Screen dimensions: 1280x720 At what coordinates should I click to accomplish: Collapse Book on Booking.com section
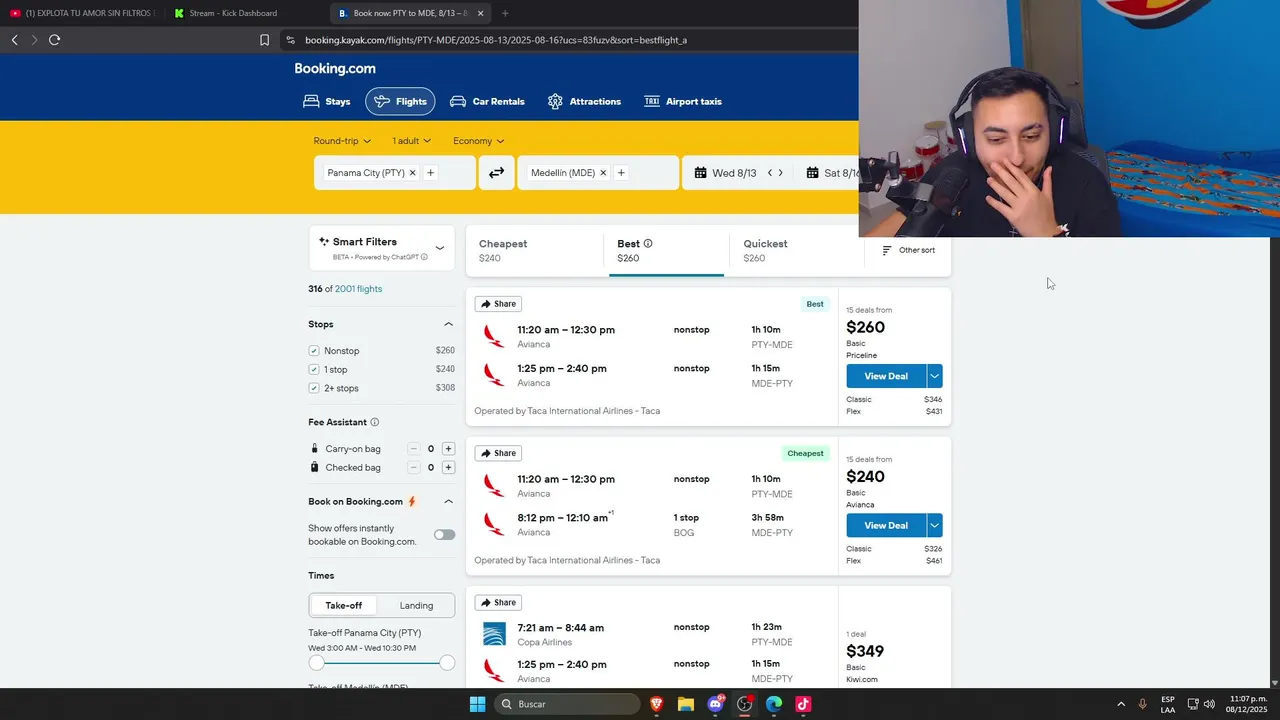(448, 501)
